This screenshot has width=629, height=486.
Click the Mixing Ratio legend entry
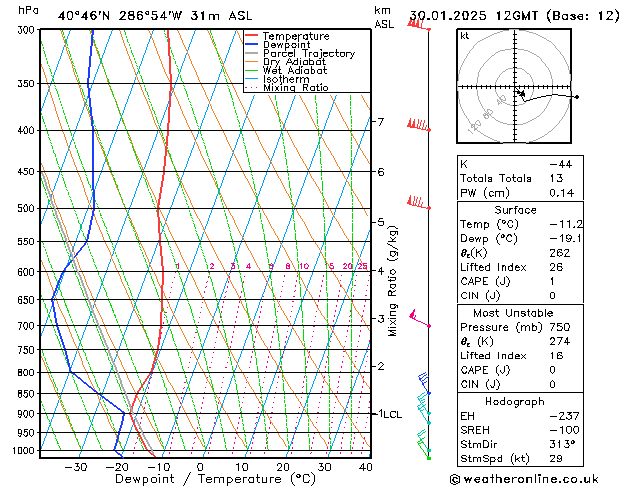[287, 88]
